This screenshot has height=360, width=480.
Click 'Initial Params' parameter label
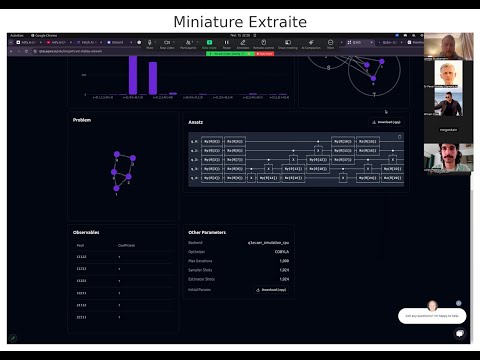click(199, 290)
